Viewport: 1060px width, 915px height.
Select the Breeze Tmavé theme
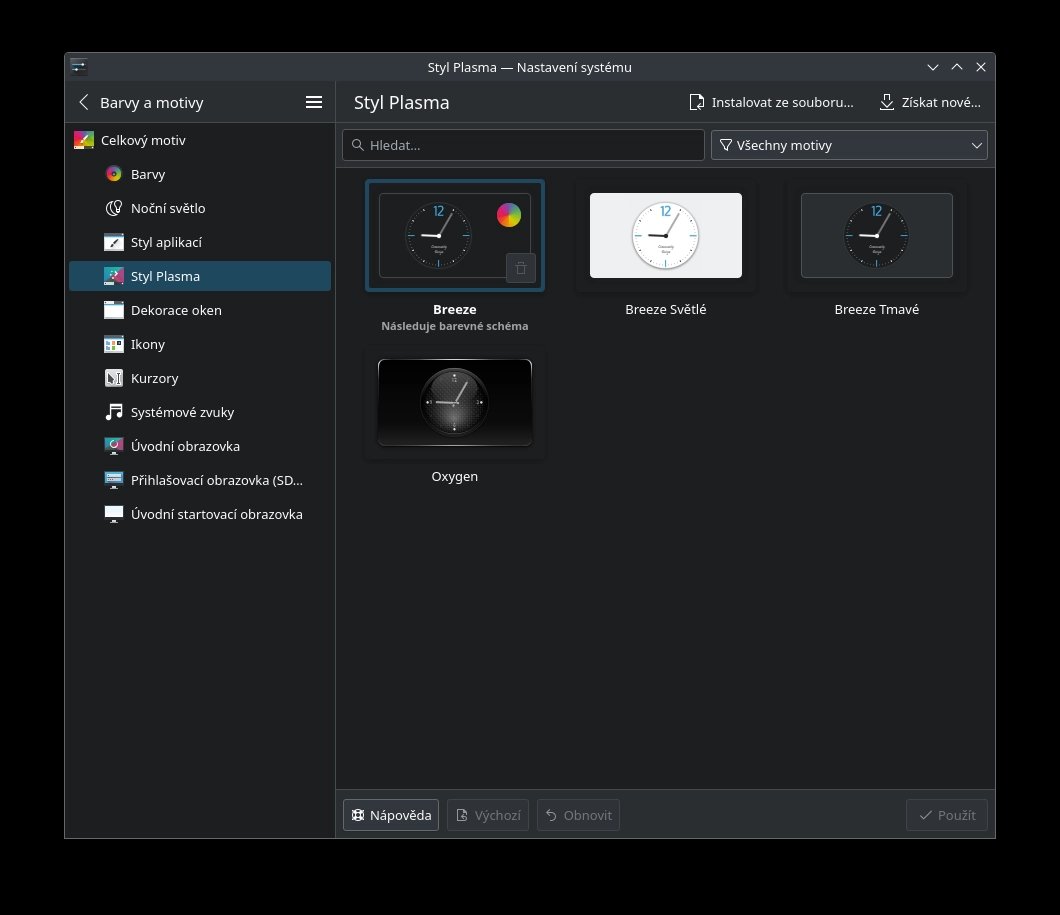pos(877,235)
